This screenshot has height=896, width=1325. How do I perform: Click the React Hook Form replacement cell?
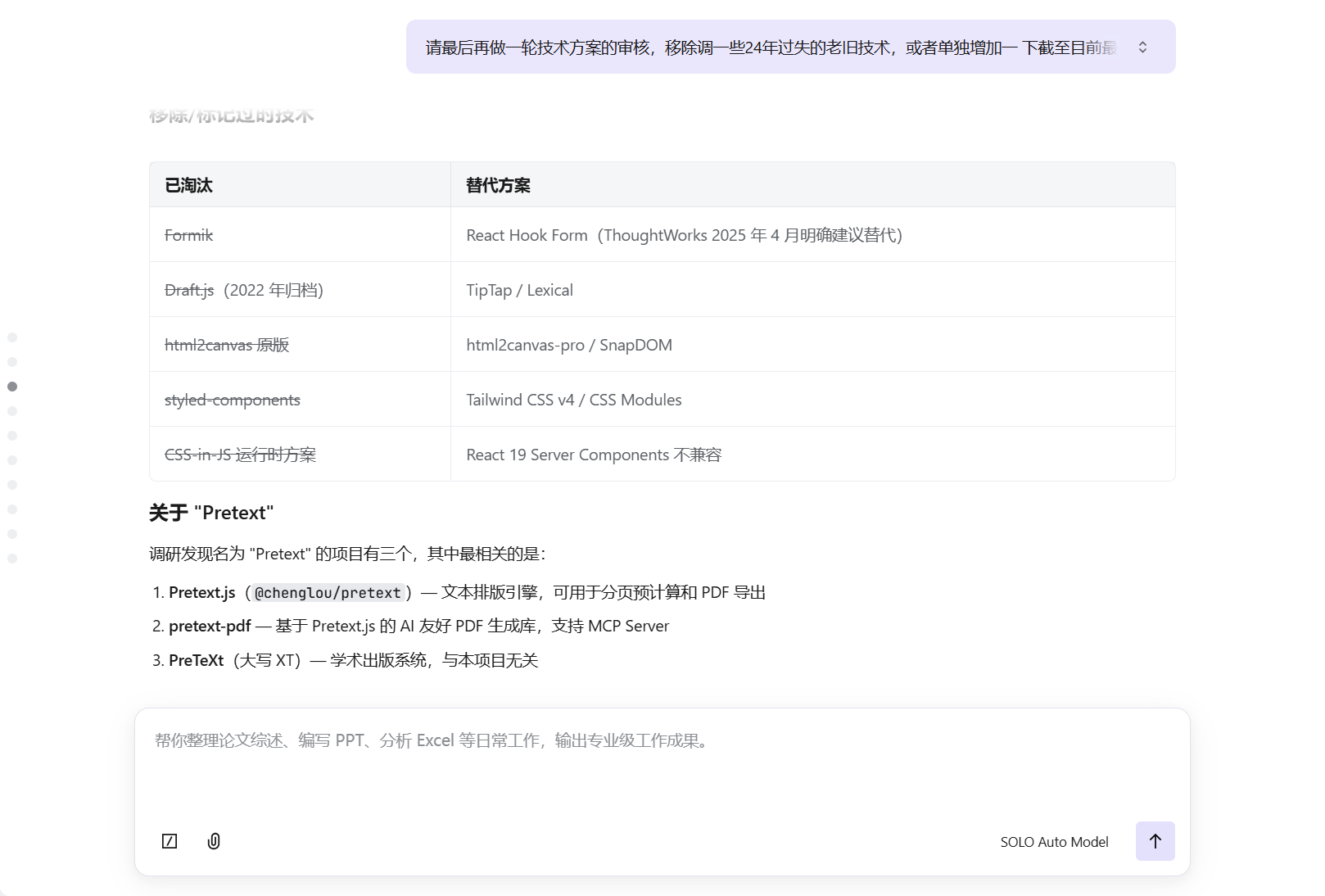(x=683, y=236)
